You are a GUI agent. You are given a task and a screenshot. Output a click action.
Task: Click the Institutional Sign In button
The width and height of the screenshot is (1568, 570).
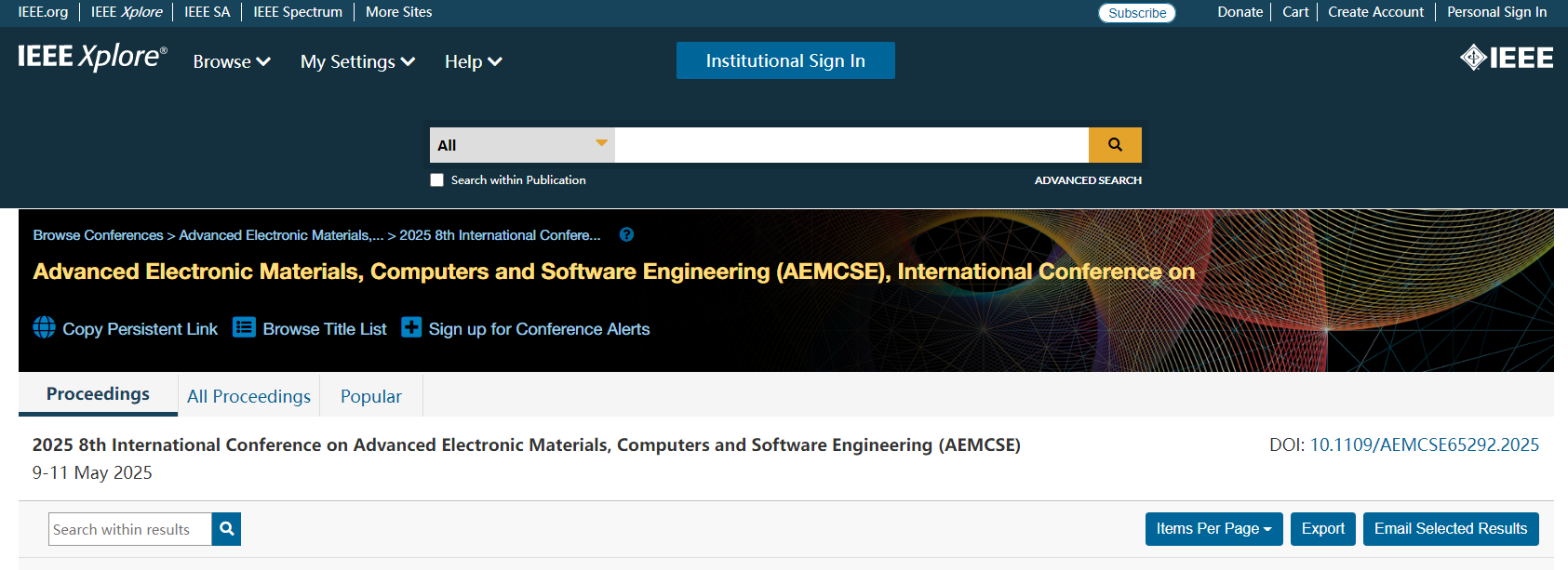(785, 60)
